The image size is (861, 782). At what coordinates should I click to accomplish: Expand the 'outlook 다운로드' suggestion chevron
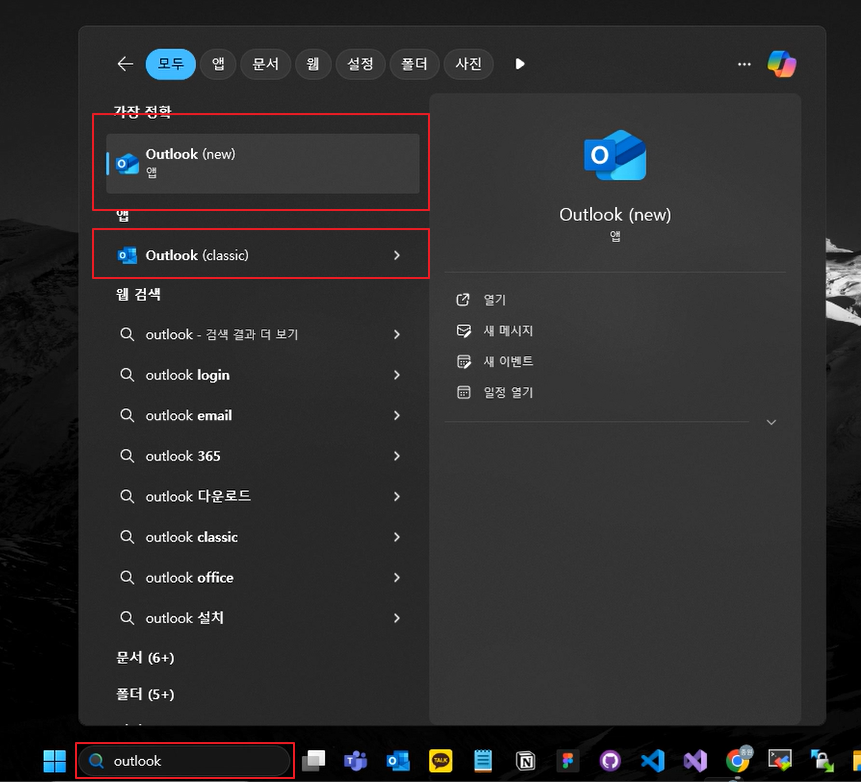point(397,496)
